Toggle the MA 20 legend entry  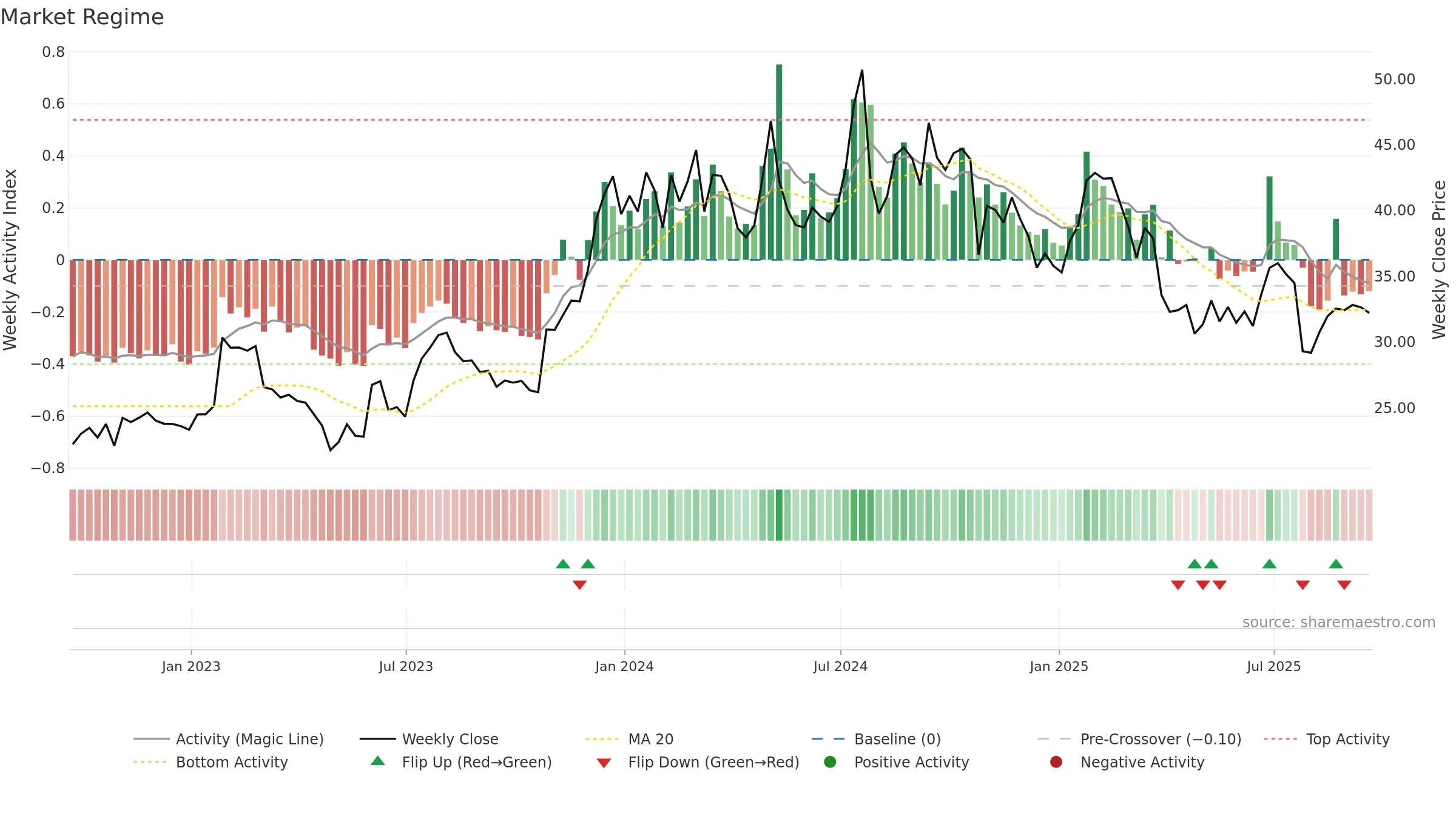pyautogui.click(x=629, y=739)
